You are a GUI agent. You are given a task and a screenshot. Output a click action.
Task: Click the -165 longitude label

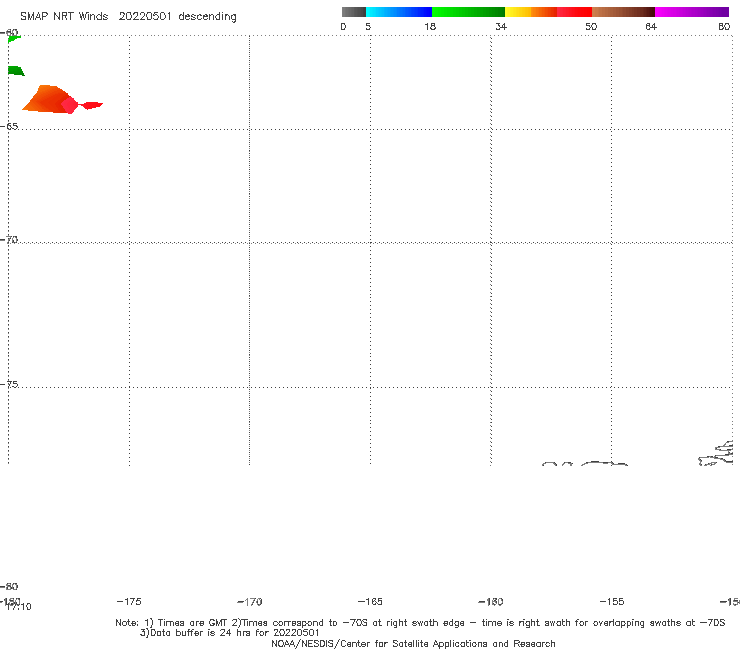pyautogui.click(x=370, y=602)
